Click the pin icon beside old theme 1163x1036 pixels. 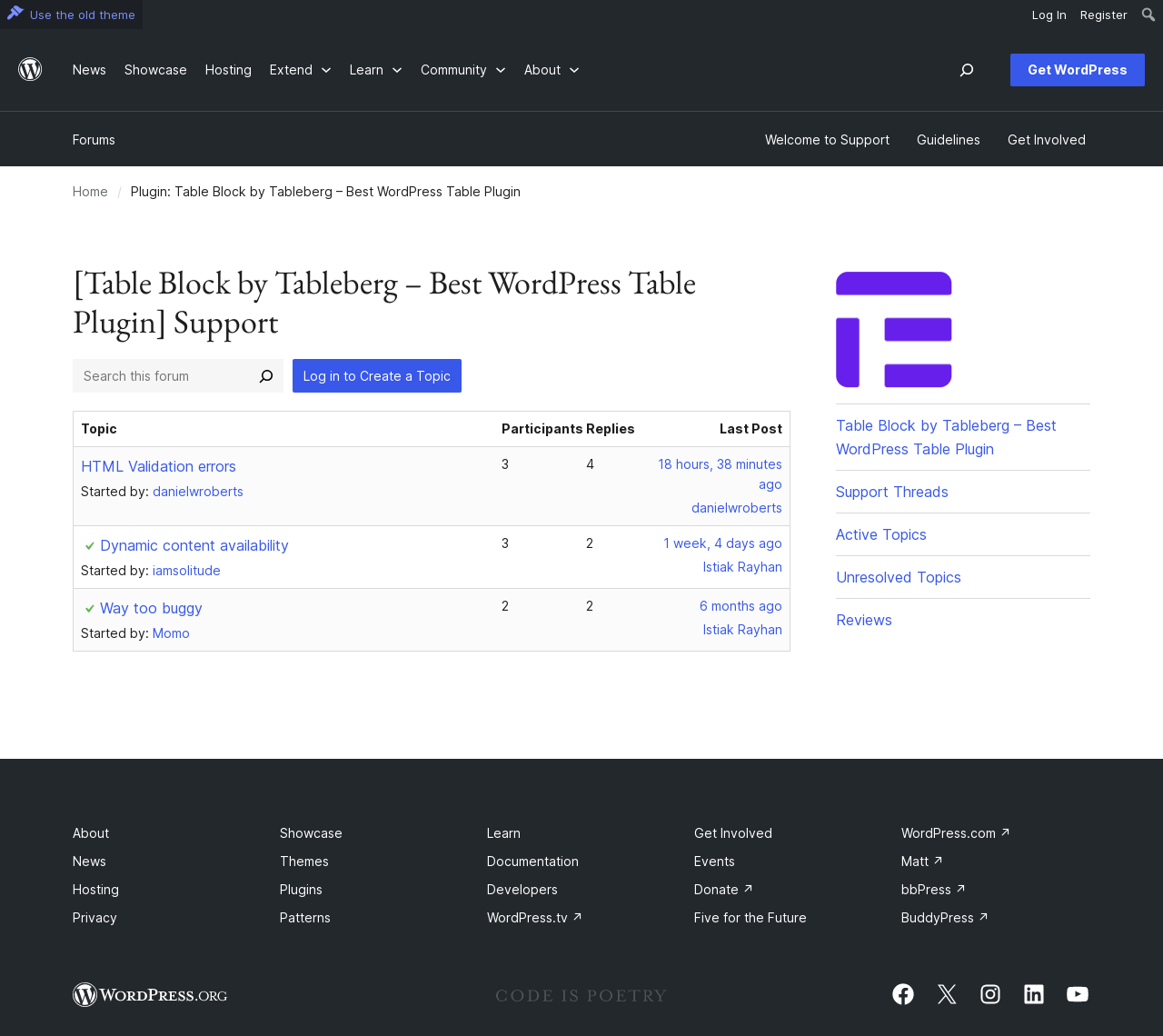tap(15, 14)
